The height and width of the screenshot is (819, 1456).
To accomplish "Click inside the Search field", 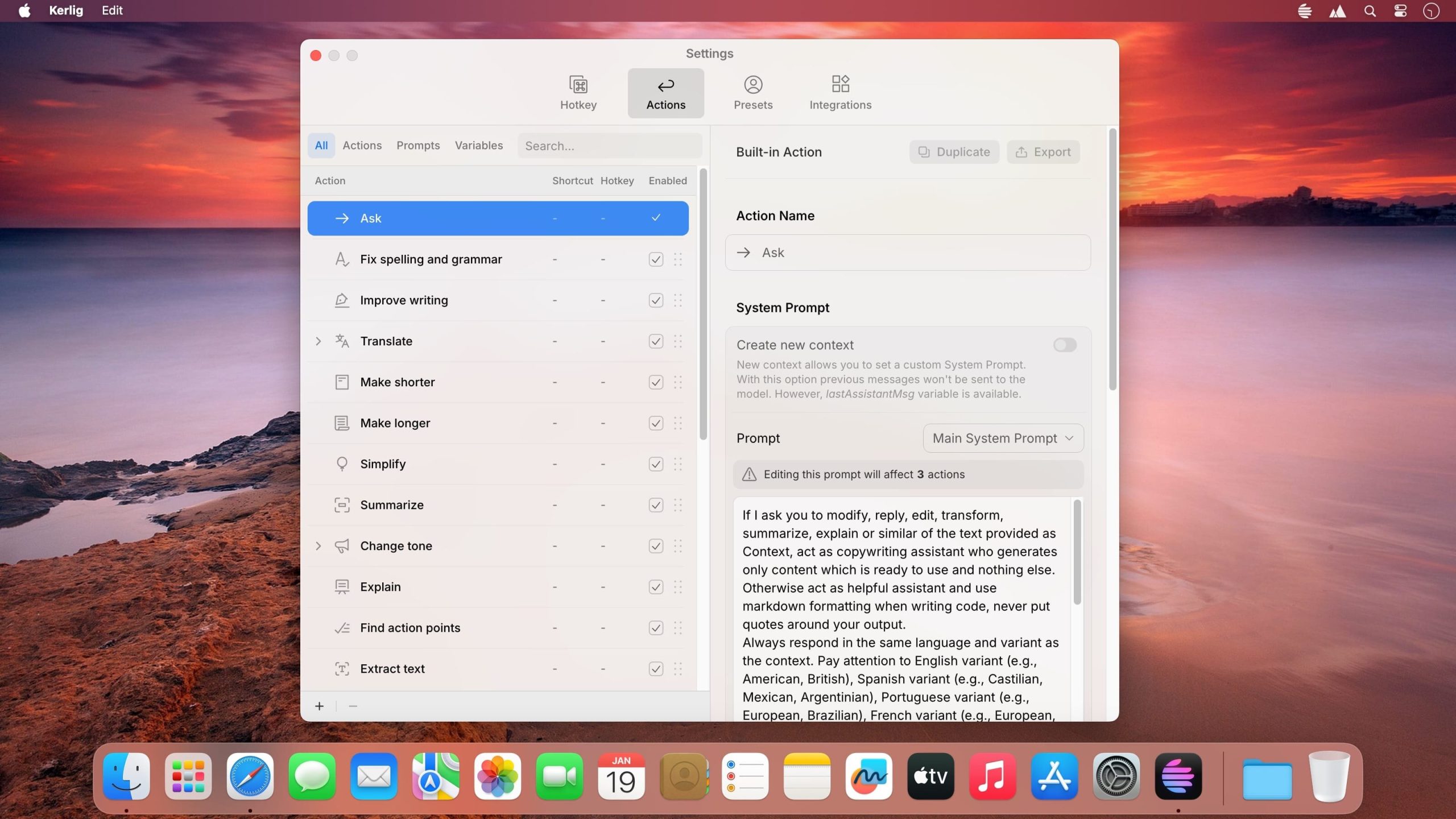I will tap(609, 146).
